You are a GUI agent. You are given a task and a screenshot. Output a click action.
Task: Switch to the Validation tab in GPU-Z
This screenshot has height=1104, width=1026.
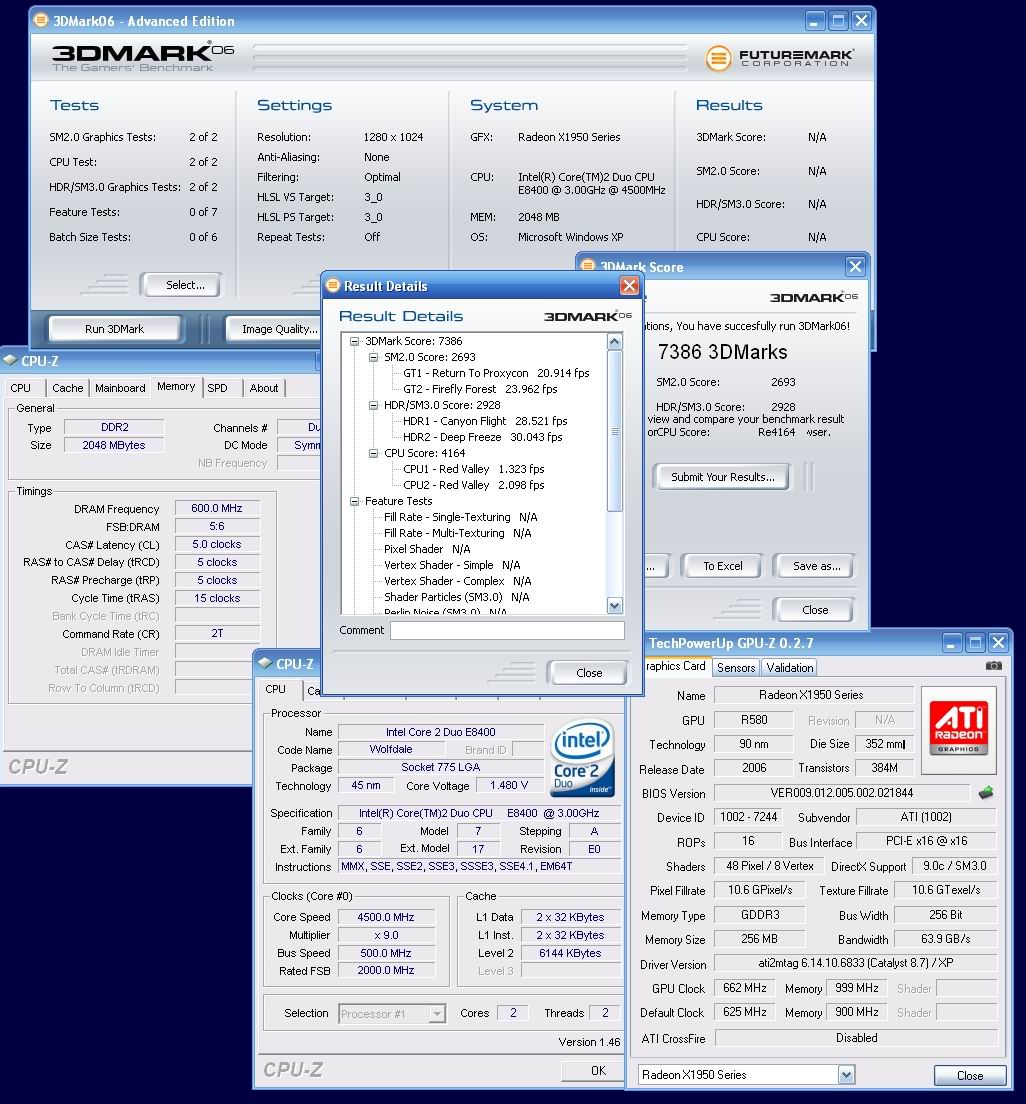pos(789,667)
